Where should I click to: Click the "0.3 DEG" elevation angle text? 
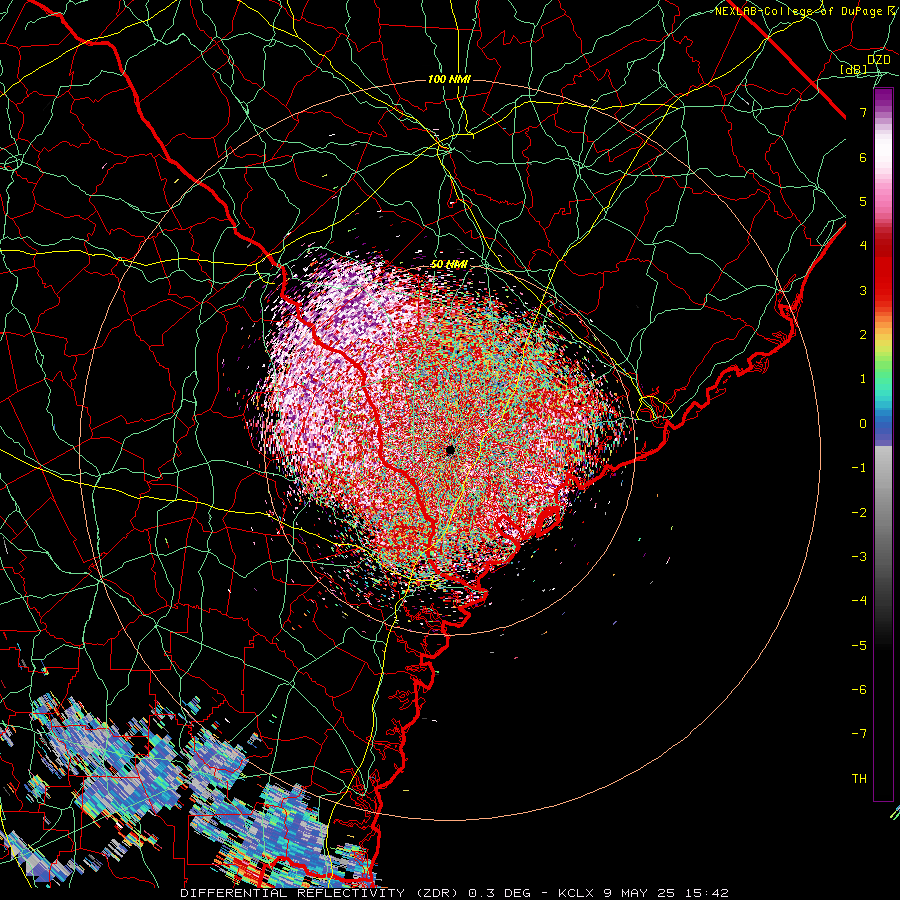pyautogui.click(x=499, y=893)
